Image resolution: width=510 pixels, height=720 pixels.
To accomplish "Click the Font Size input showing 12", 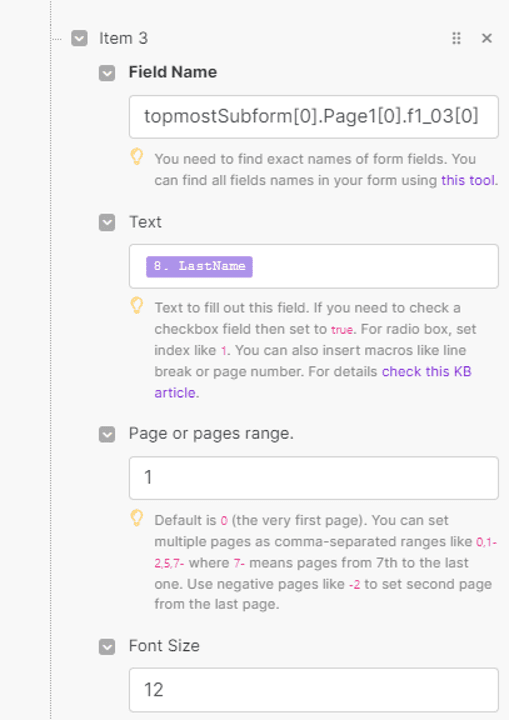I will (x=314, y=690).
